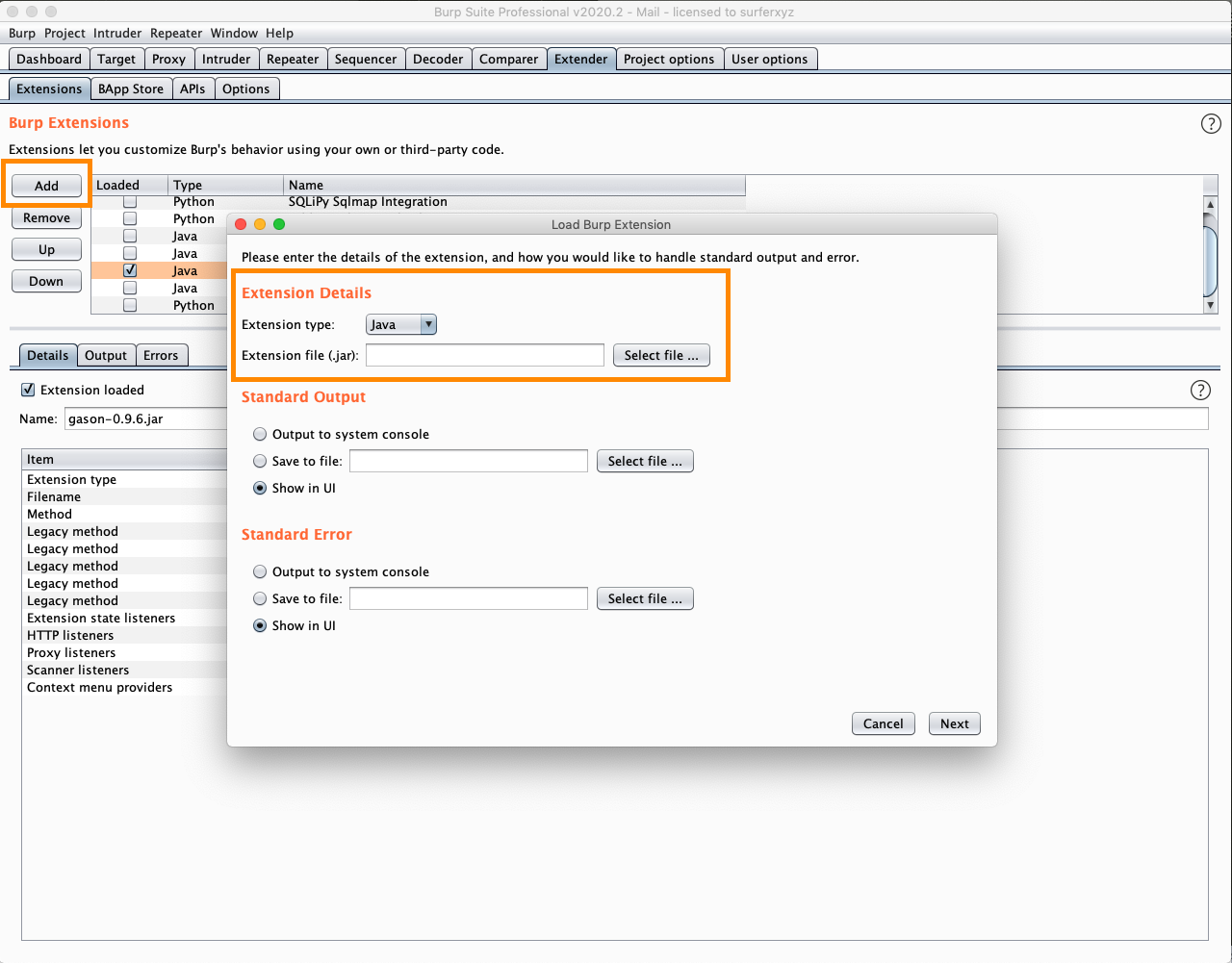Toggle Loaded for SQLiPy Sqlmap Integration
Image resolution: width=1232 pixels, height=963 pixels.
[x=130, y=202]
